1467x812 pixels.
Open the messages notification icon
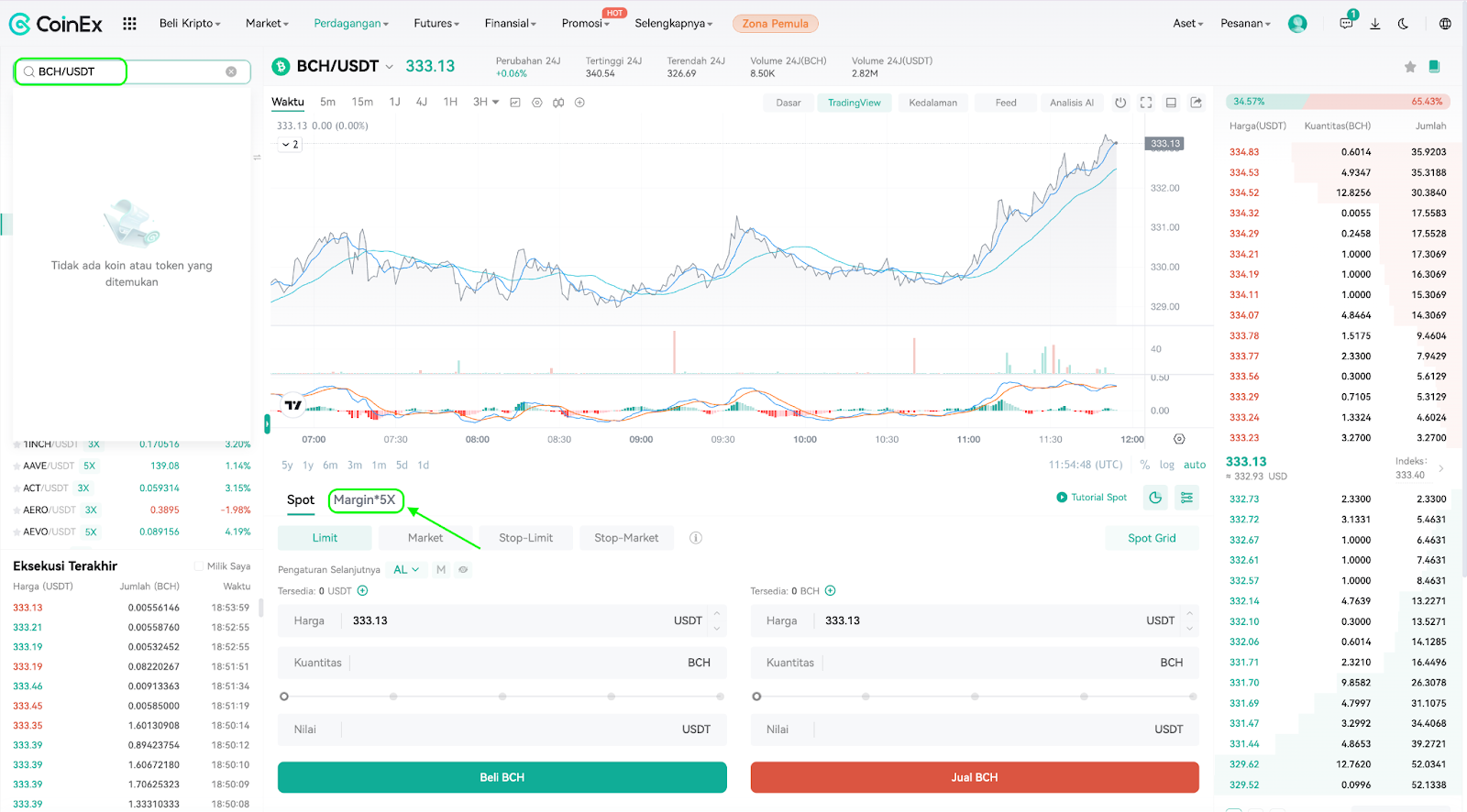pyautogui.click(x=1346, y=24)
